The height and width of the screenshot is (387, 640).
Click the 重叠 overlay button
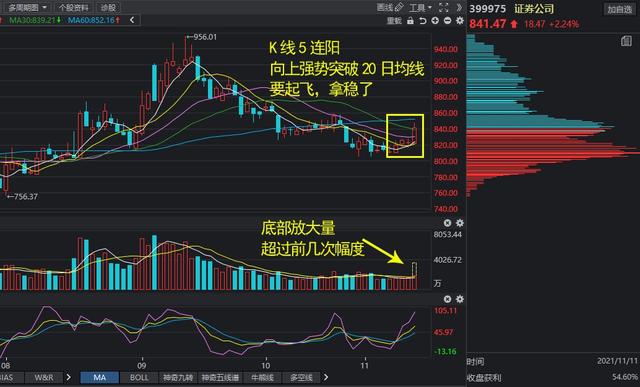[394, 20]
